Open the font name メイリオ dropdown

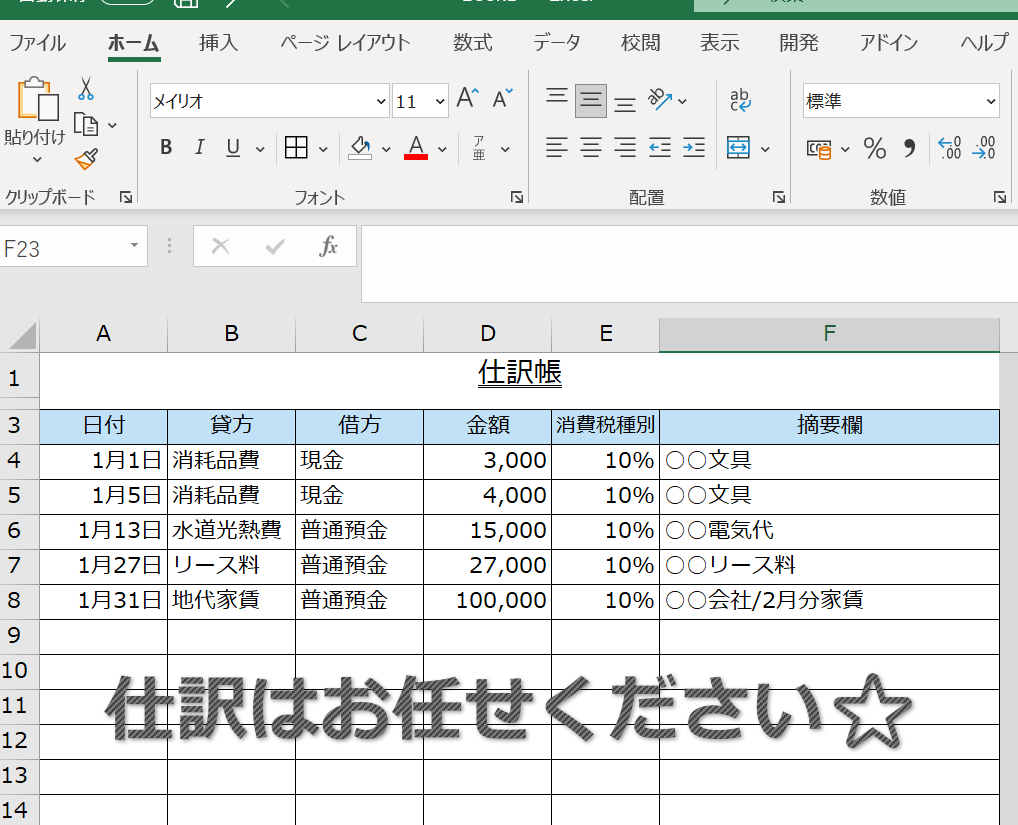pos(380,101)
